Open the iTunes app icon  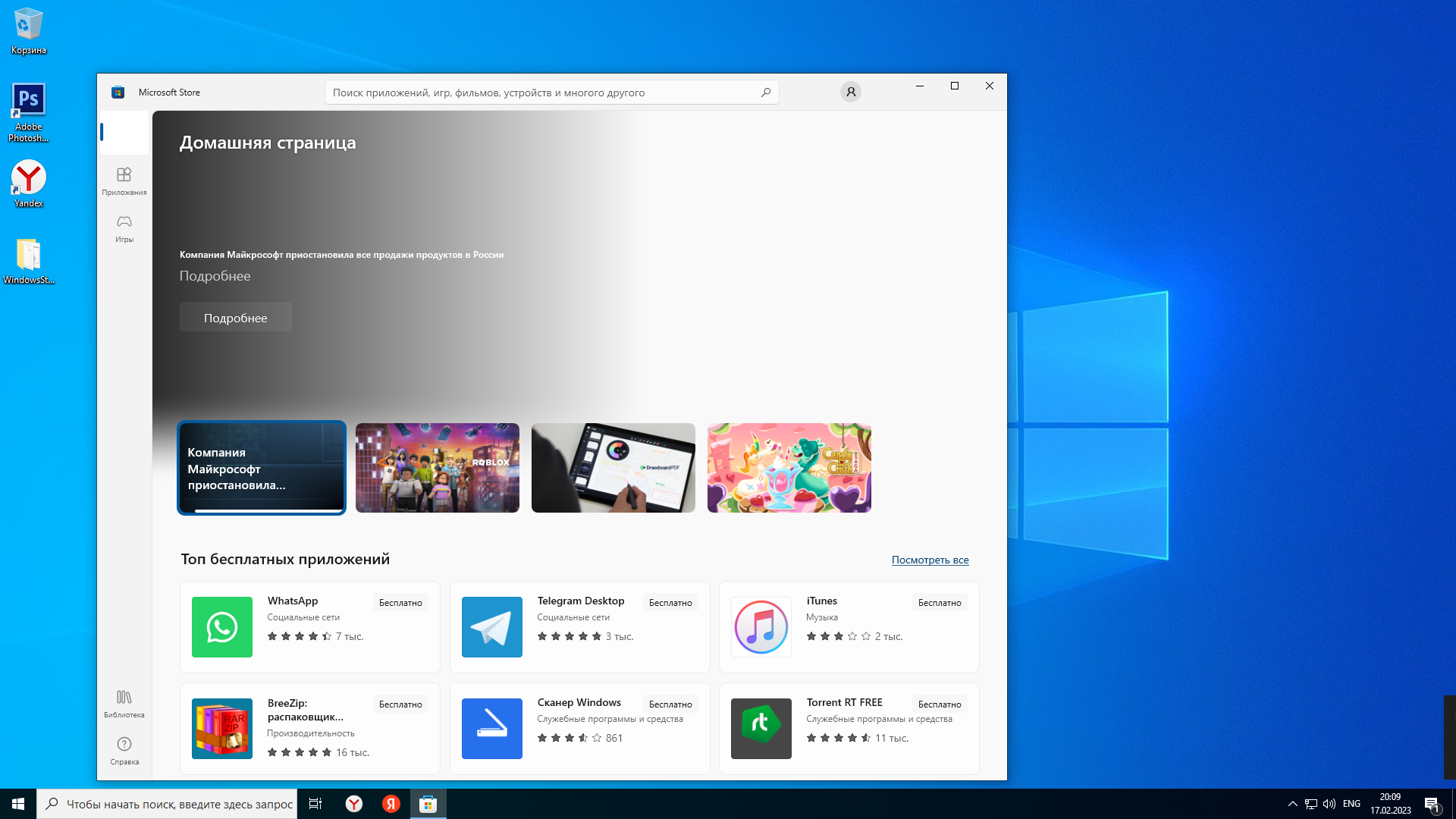point(761,627)
